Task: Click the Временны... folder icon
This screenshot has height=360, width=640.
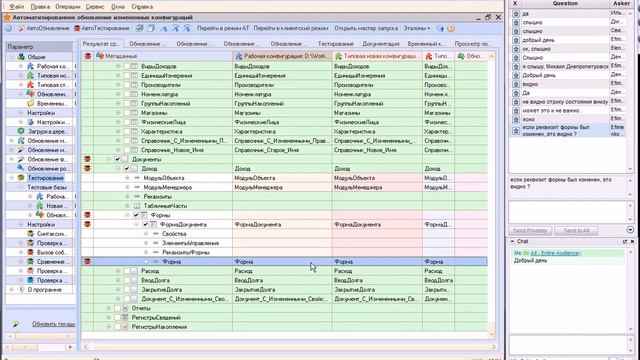Action: (30, 103)
